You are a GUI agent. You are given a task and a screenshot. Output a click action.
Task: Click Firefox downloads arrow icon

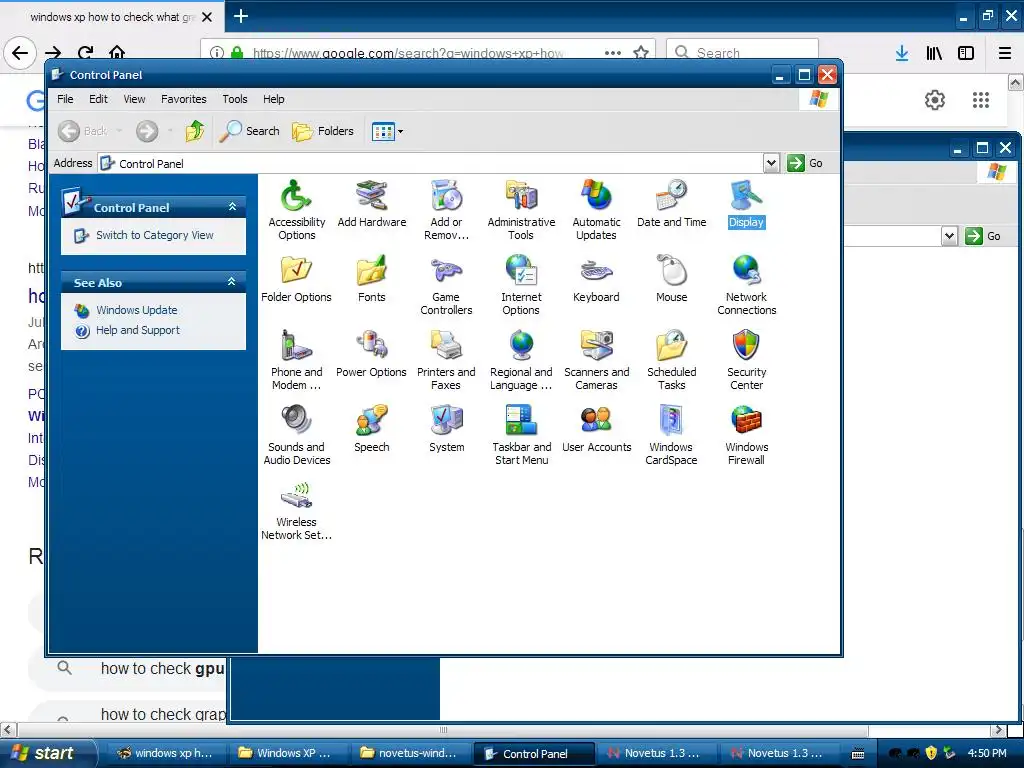tap(902, 53)
